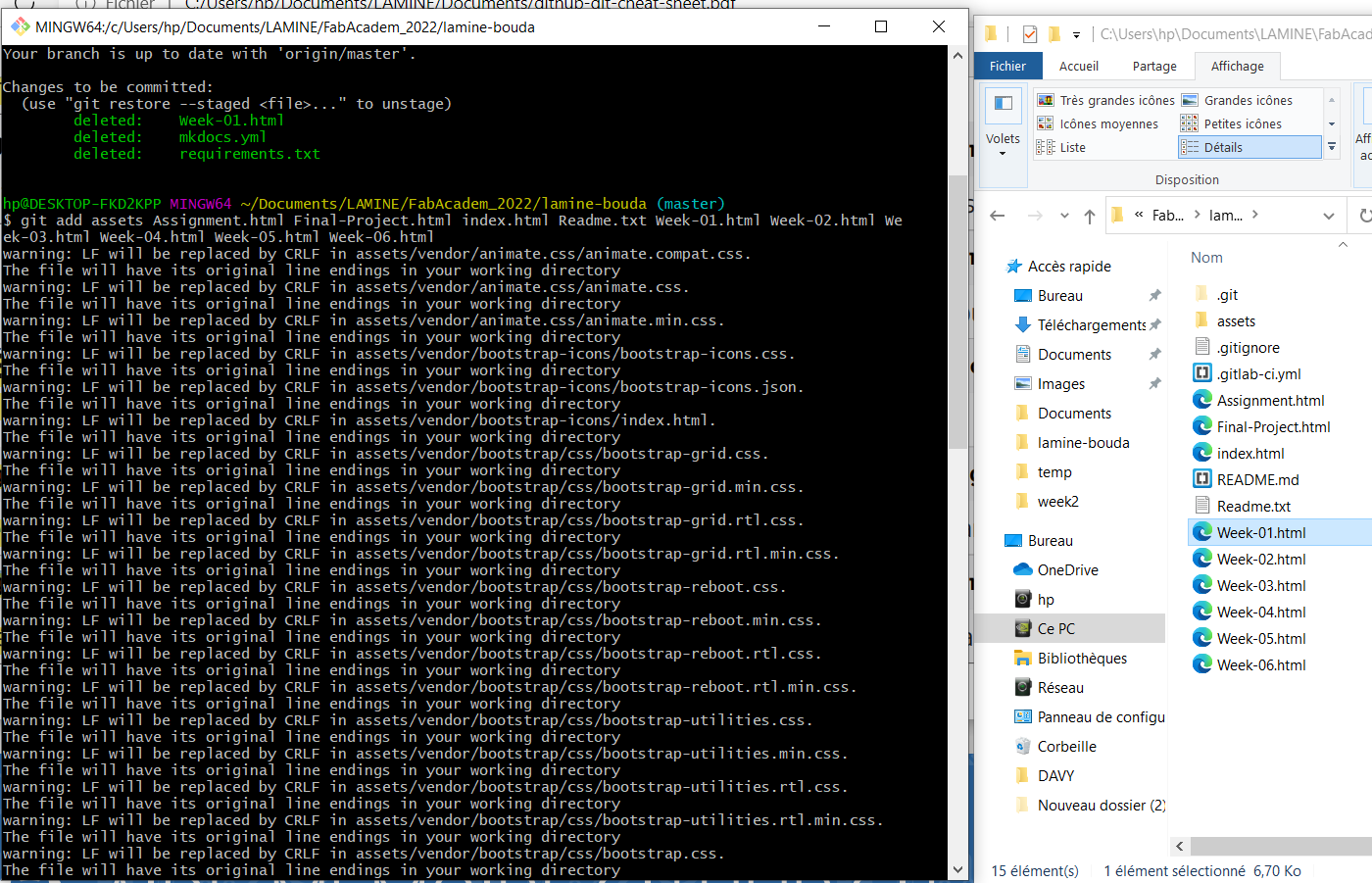Expand the layout gallery with the More arrow
The image size is (1372, 883).
tap(1332, 147)
